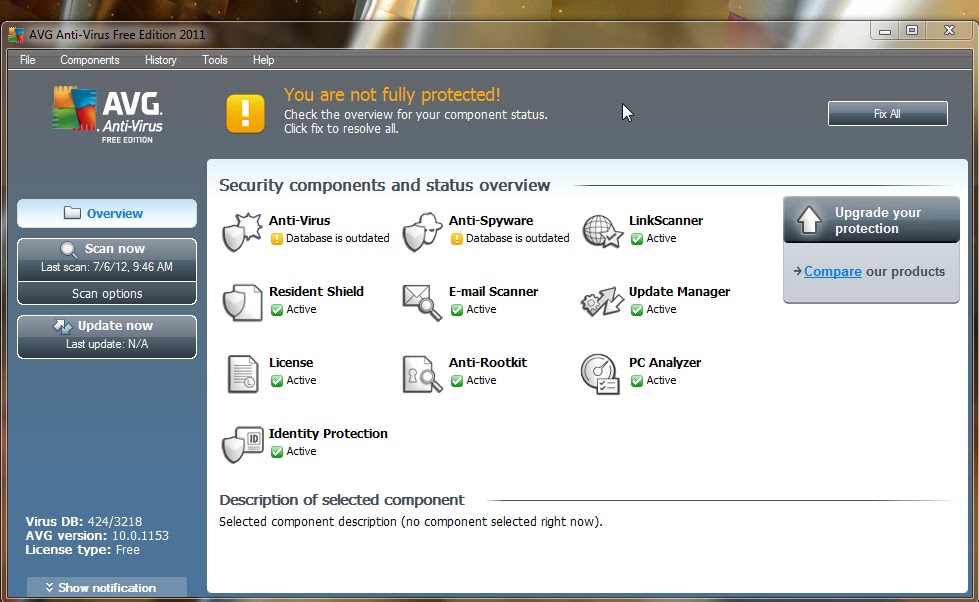
Task: Open the Identity Protection ID shield icon
Action: click(243, 445)
